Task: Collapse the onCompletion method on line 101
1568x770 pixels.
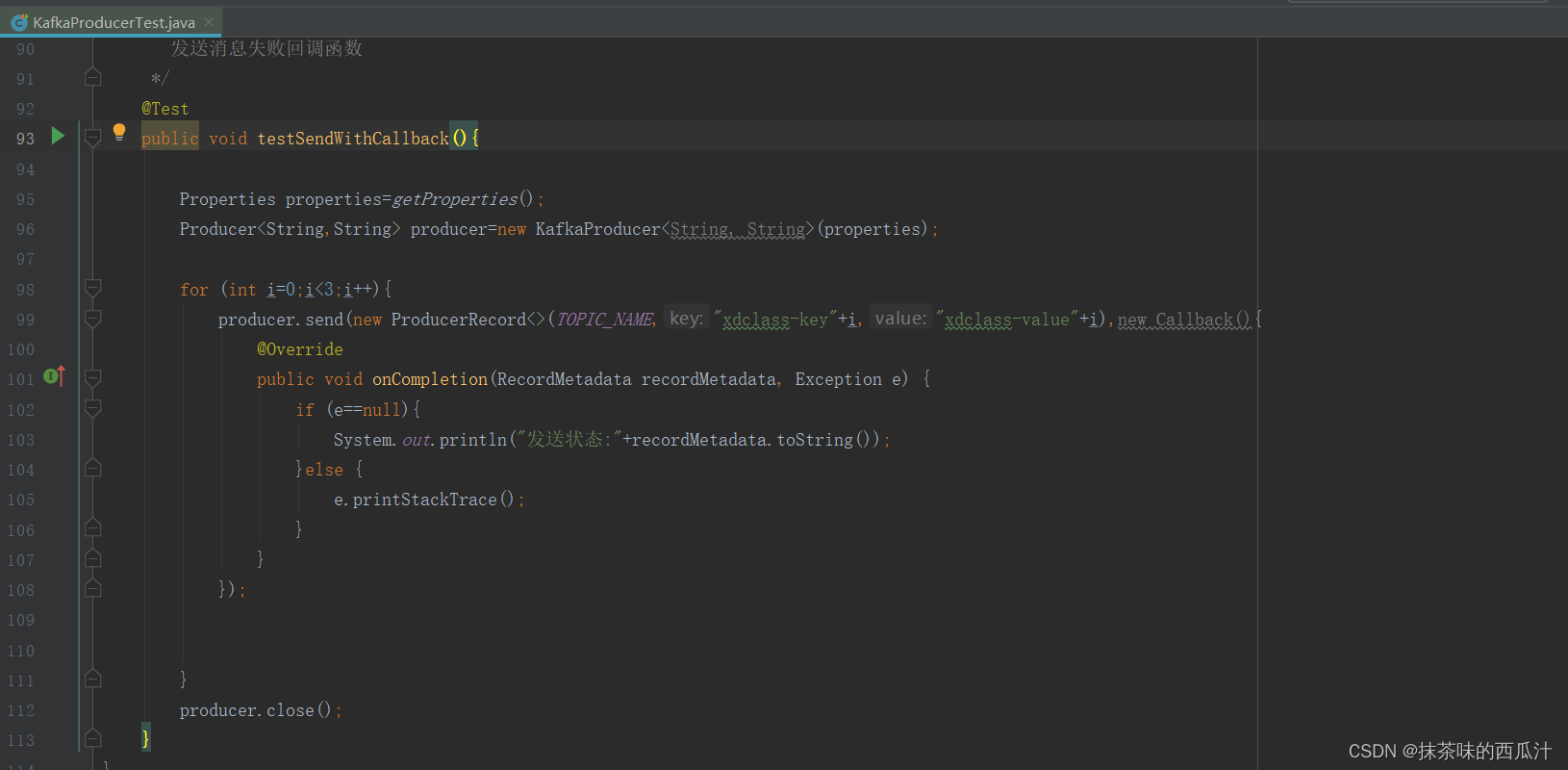Action: (93, 378)
